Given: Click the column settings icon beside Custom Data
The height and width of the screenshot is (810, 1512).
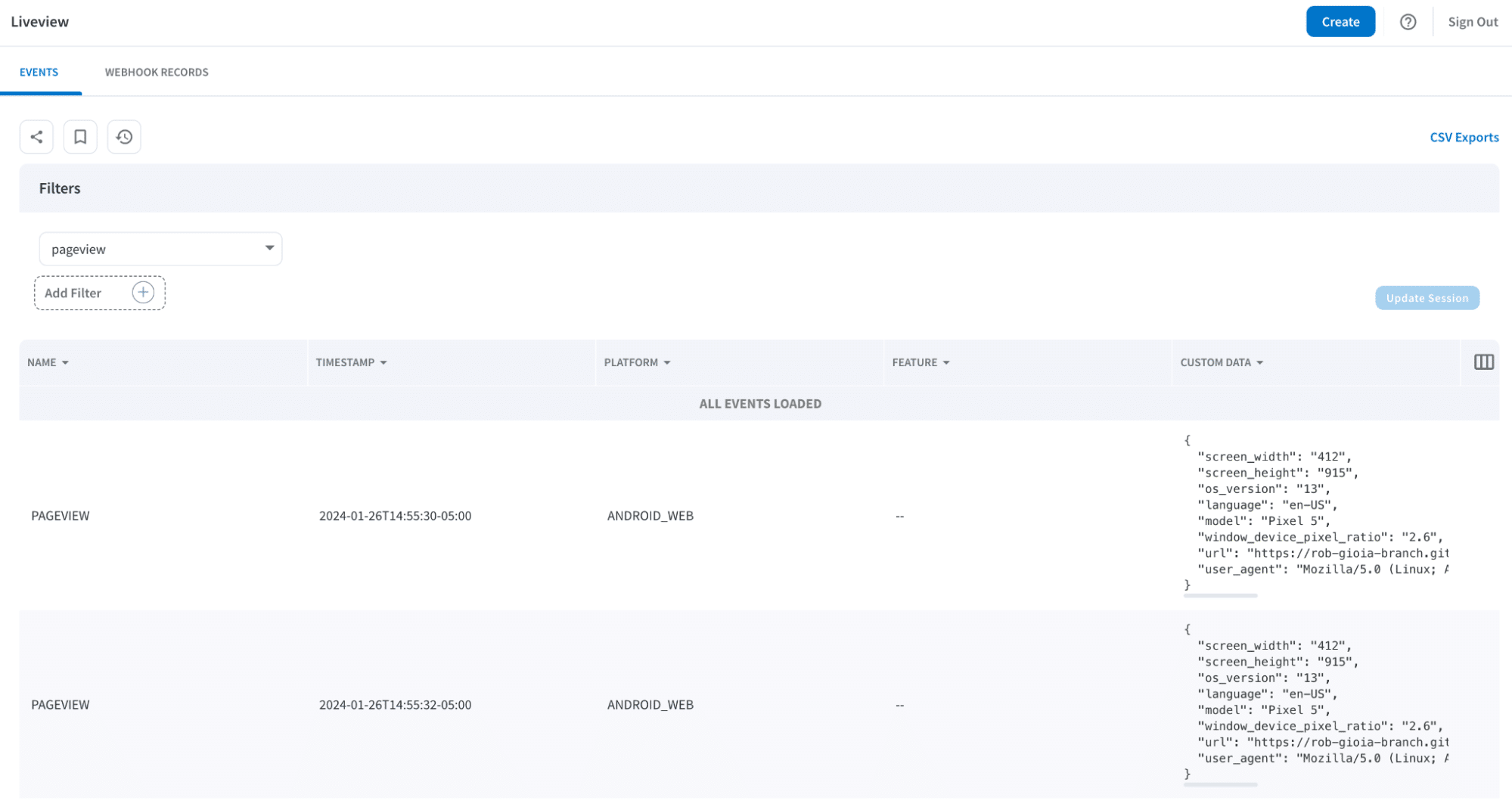Looking at the screenshot, I should pyautogui.click(x=1483, y=362).
